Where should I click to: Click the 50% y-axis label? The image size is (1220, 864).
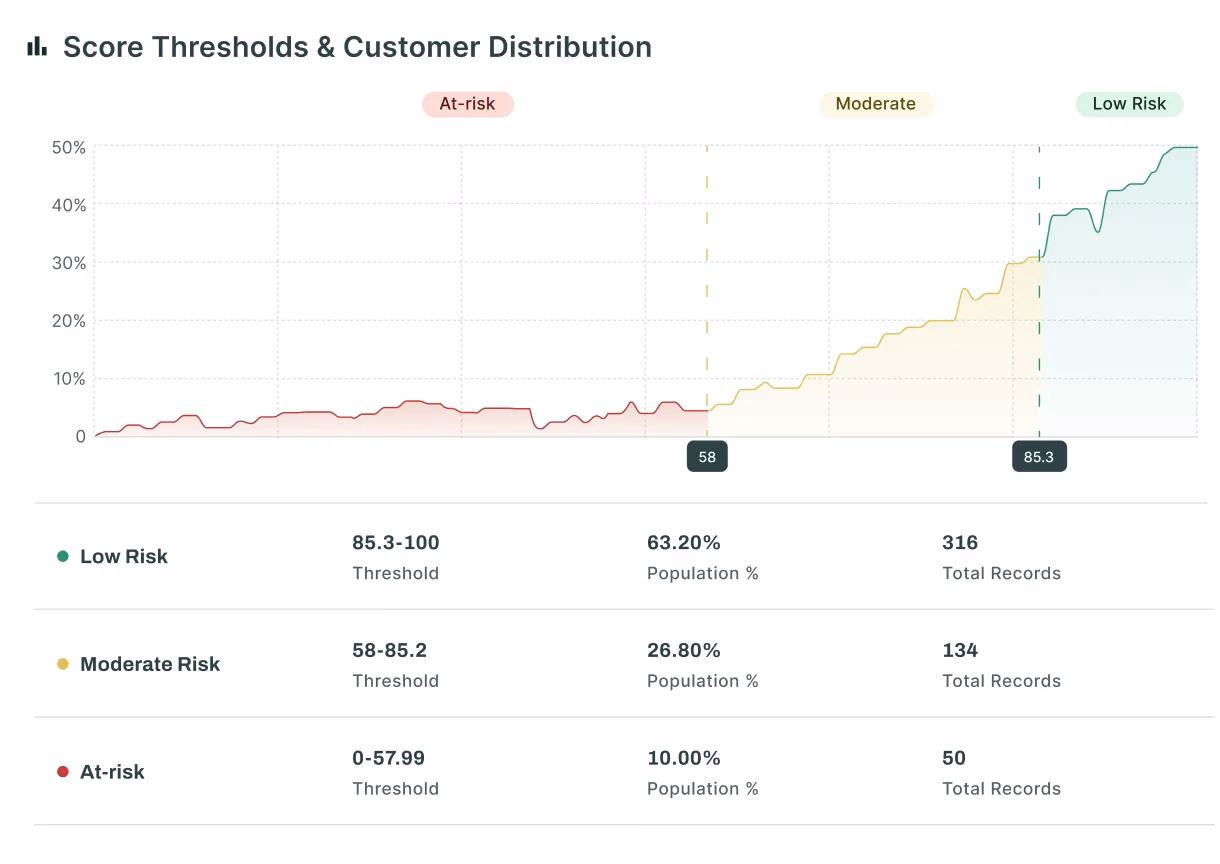tap(68, 148)
